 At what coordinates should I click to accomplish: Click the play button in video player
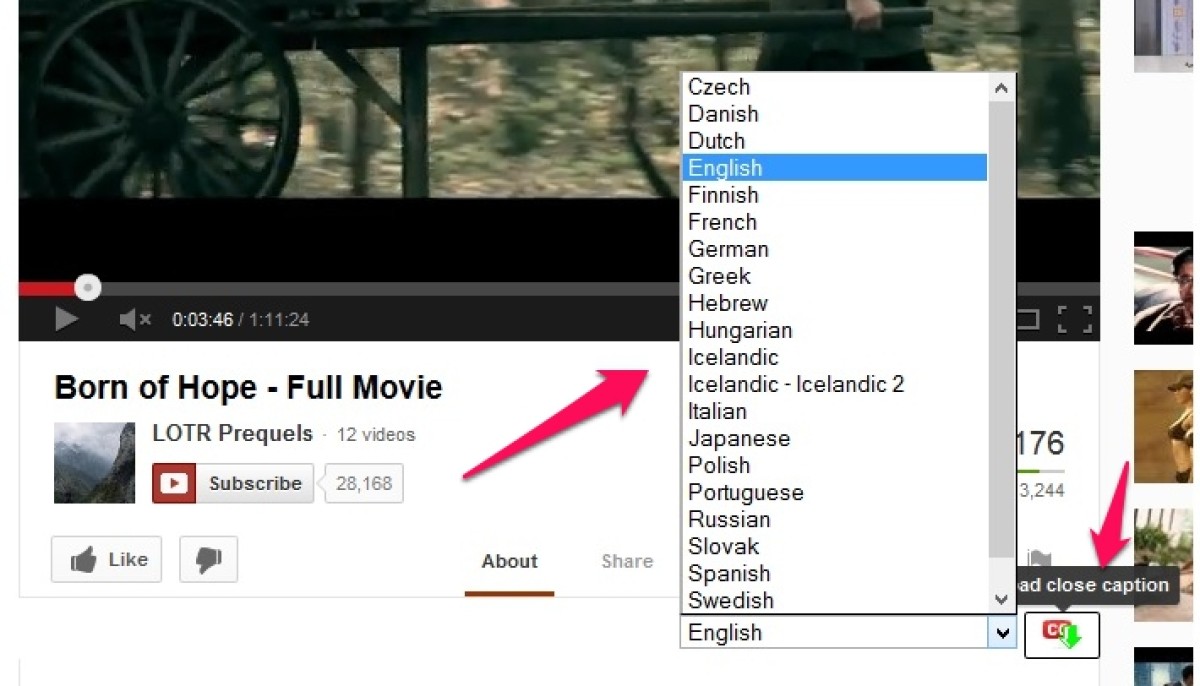tap(66, 320)
